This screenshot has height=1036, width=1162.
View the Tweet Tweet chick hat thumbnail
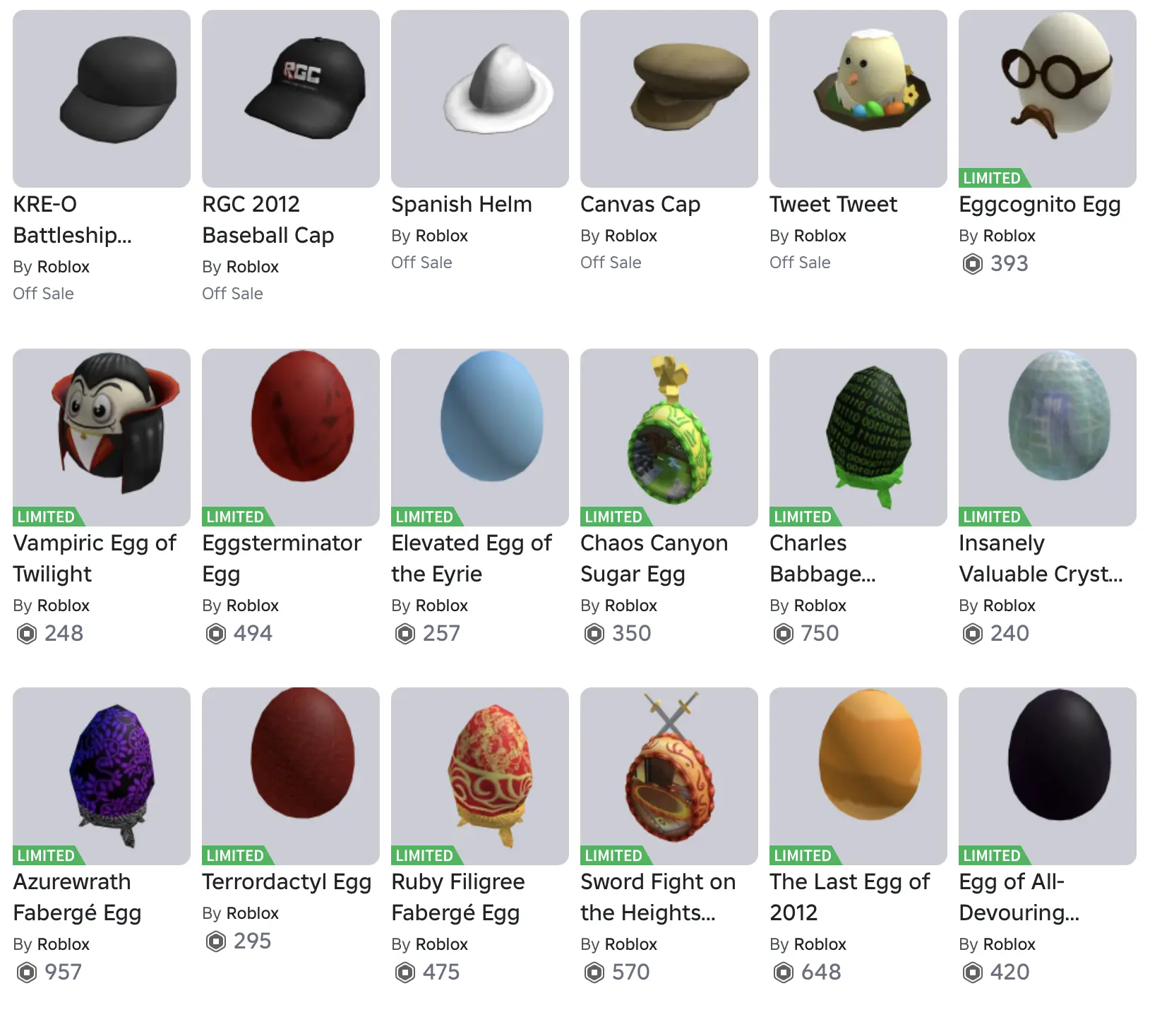point(858,99)
